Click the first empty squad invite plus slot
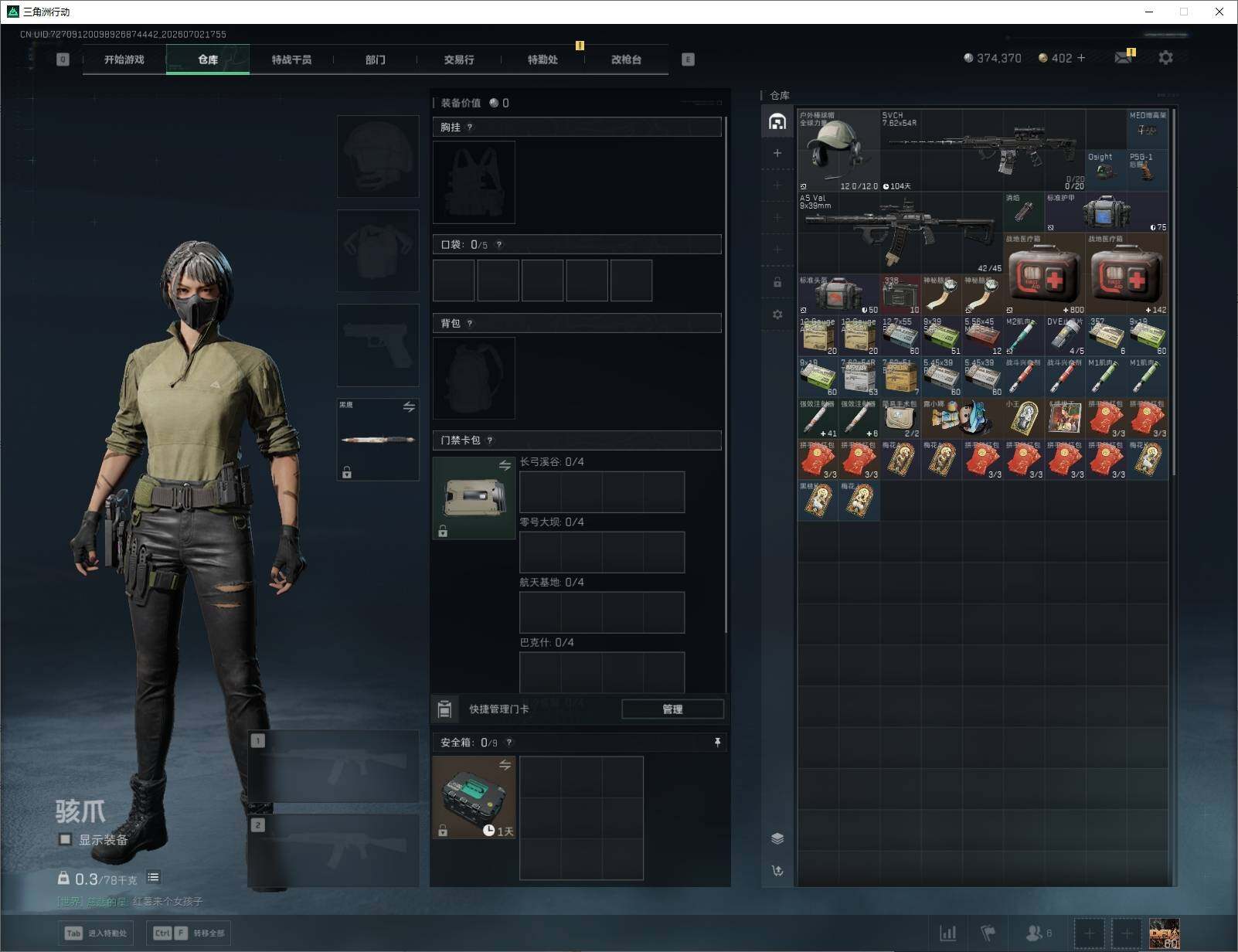Screen dimensions: 1238x952 click(x=1089, y=933)
